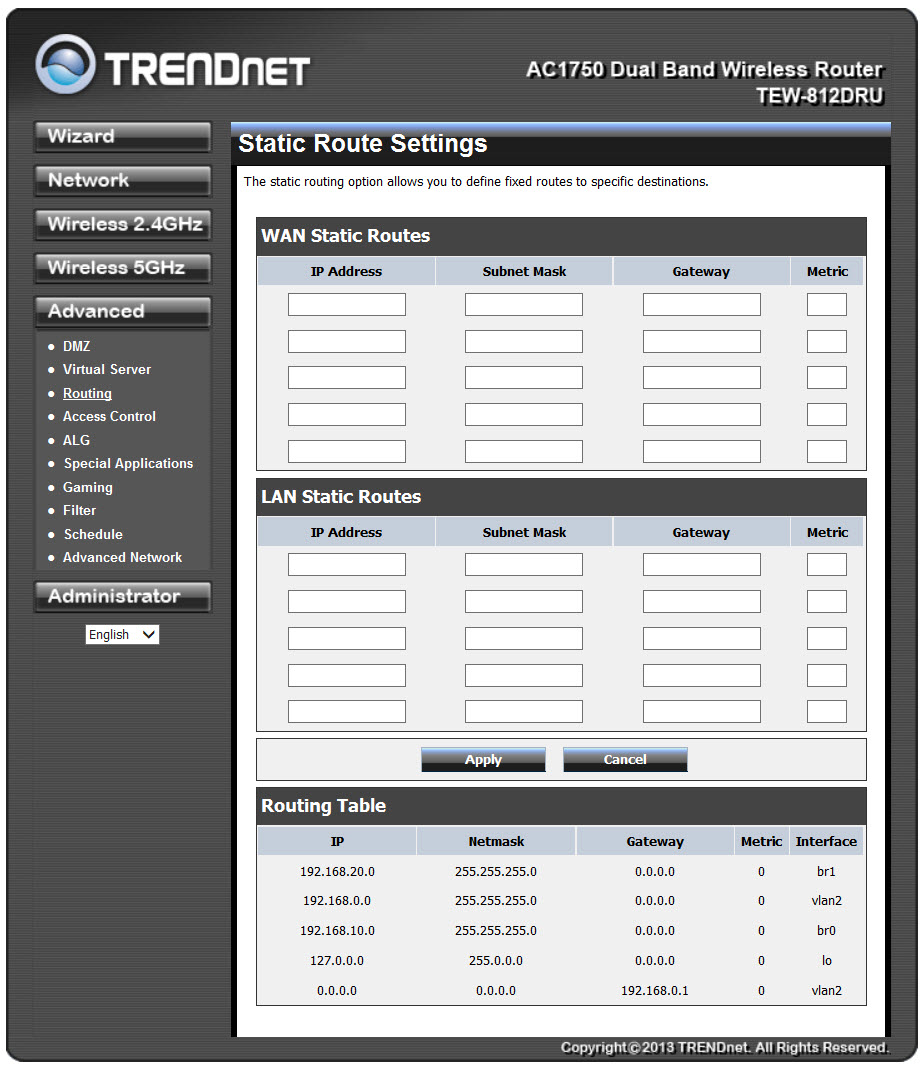This screenshot has height=1070, width=922.
Task: Open the Access Control page
Action: click(x=109, y=416)
